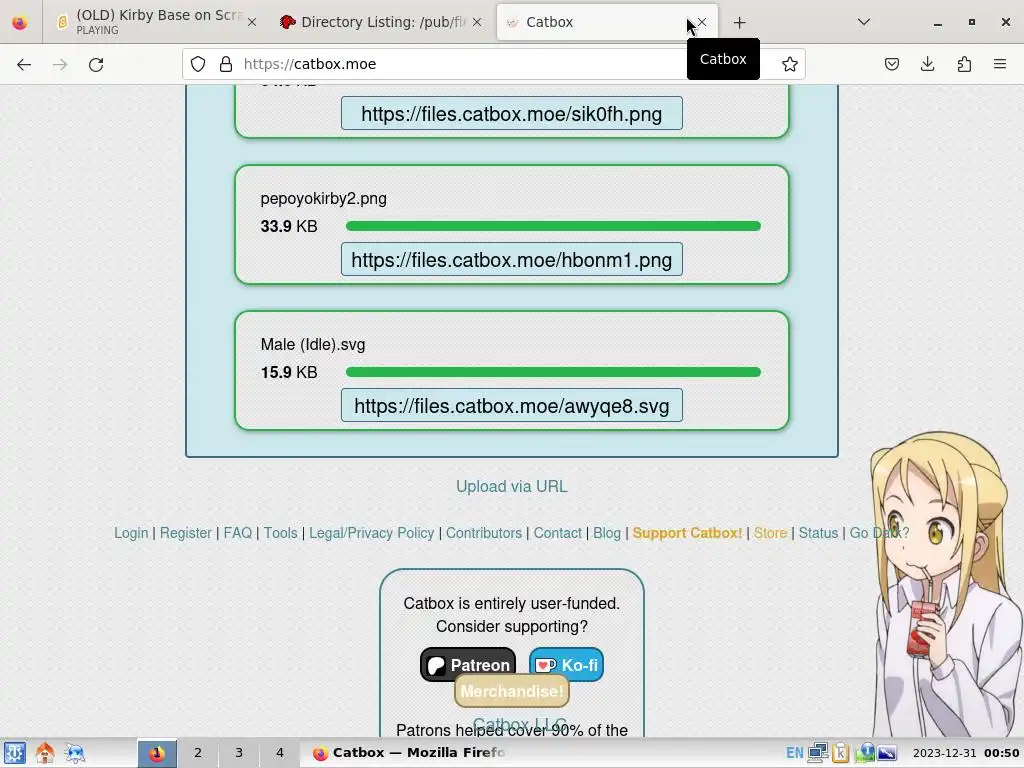
Task: Open the Blog link
Action: [x=607, y=533]
